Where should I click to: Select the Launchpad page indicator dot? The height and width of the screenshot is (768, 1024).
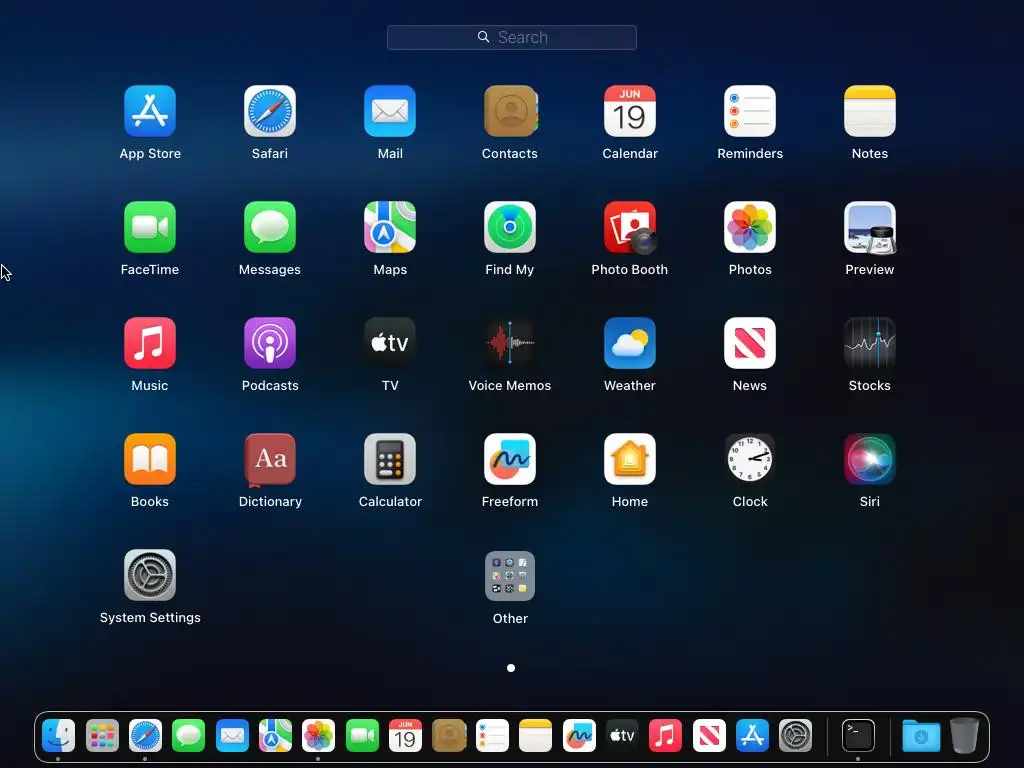coord(511,668)
